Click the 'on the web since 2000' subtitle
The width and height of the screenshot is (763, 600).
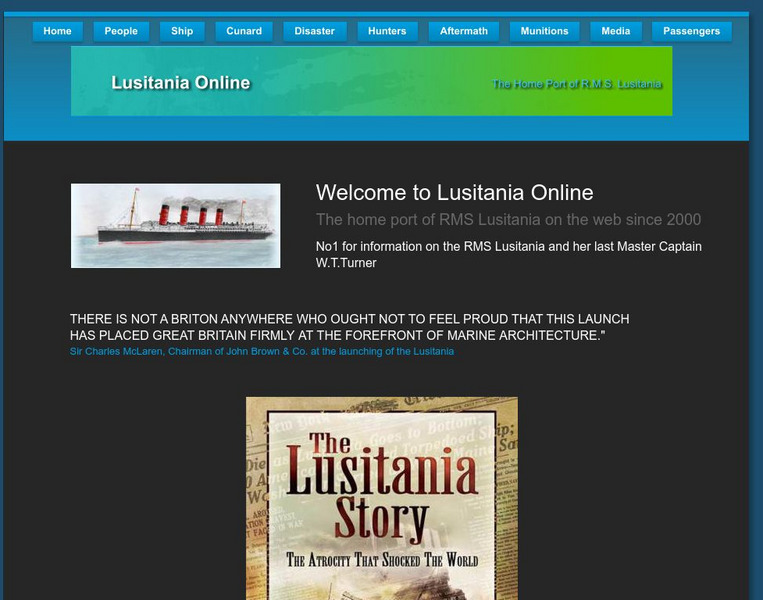click(509, 219)
